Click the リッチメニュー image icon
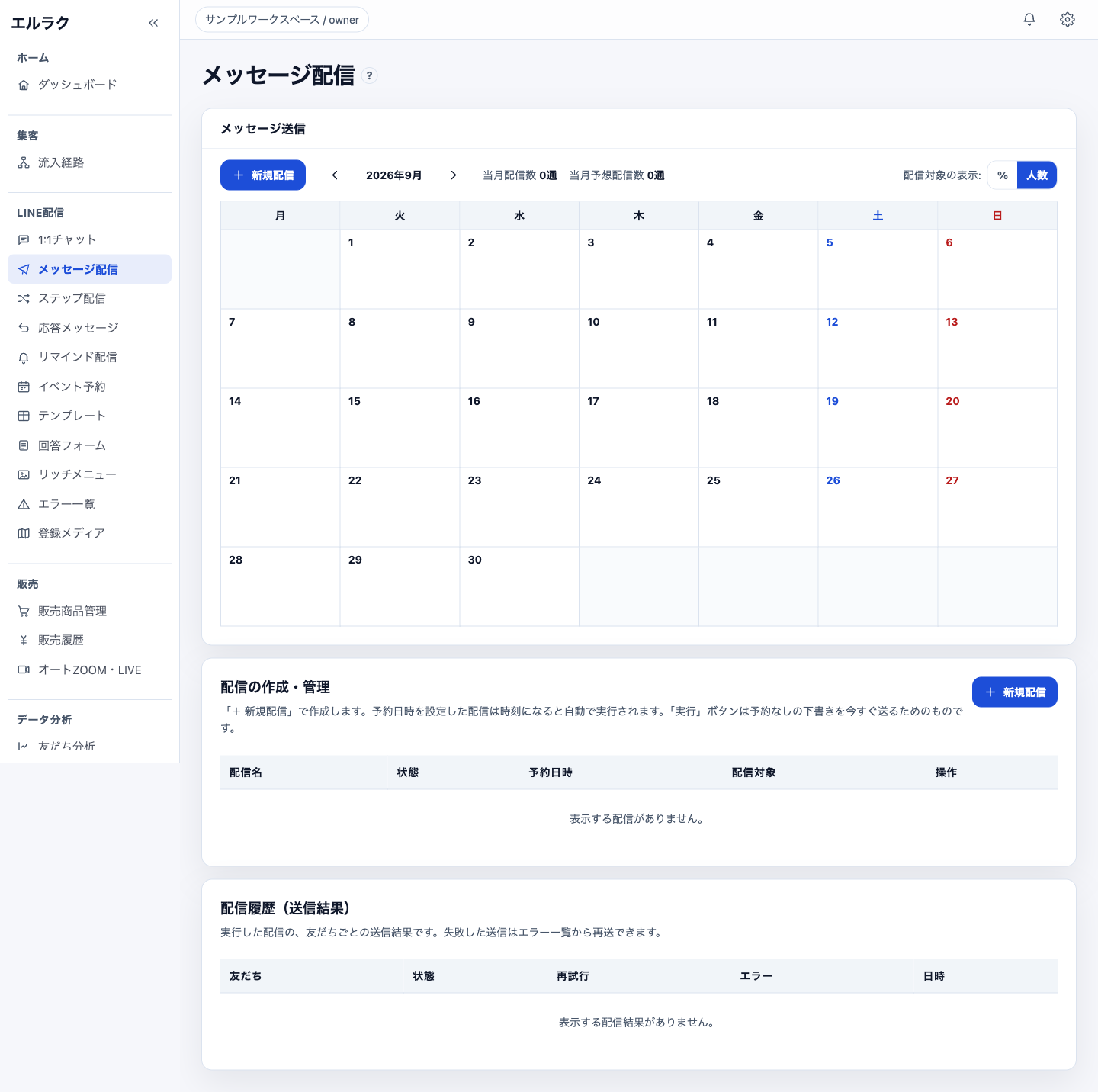The width and height of the screenshot is (1098, 1092). click(24, 474)
